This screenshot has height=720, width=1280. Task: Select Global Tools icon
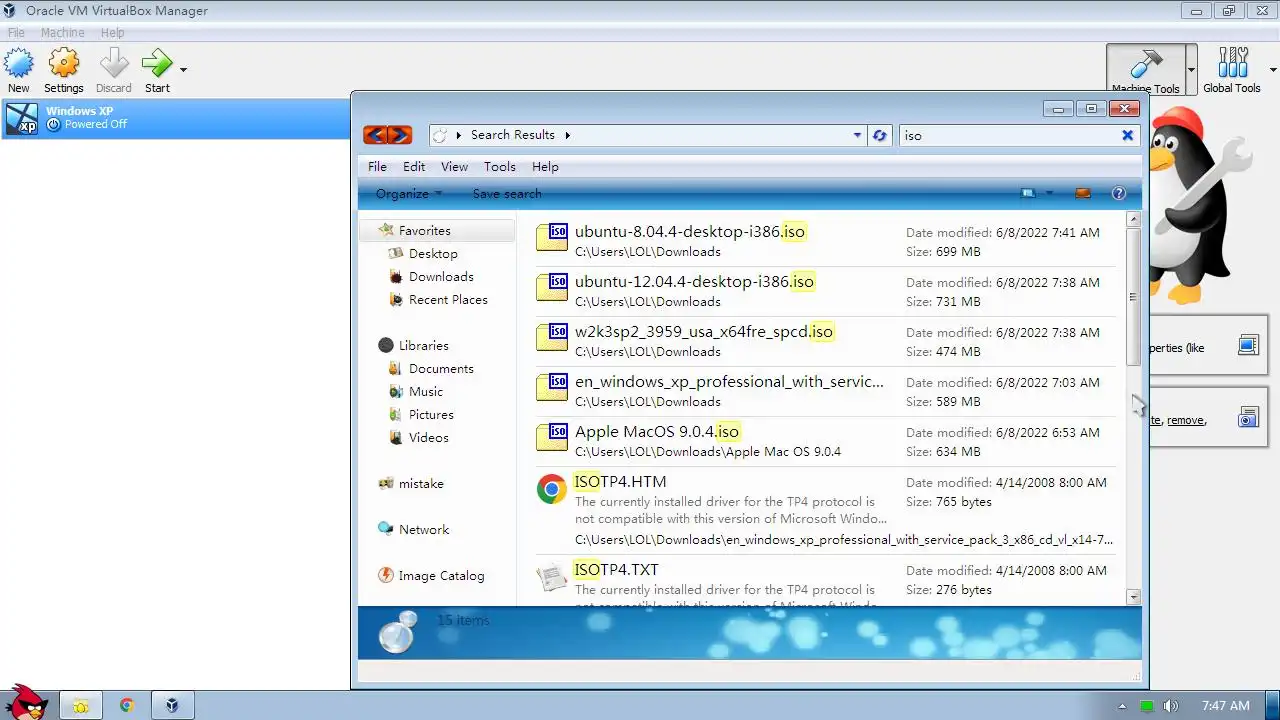click(1232, 63)
